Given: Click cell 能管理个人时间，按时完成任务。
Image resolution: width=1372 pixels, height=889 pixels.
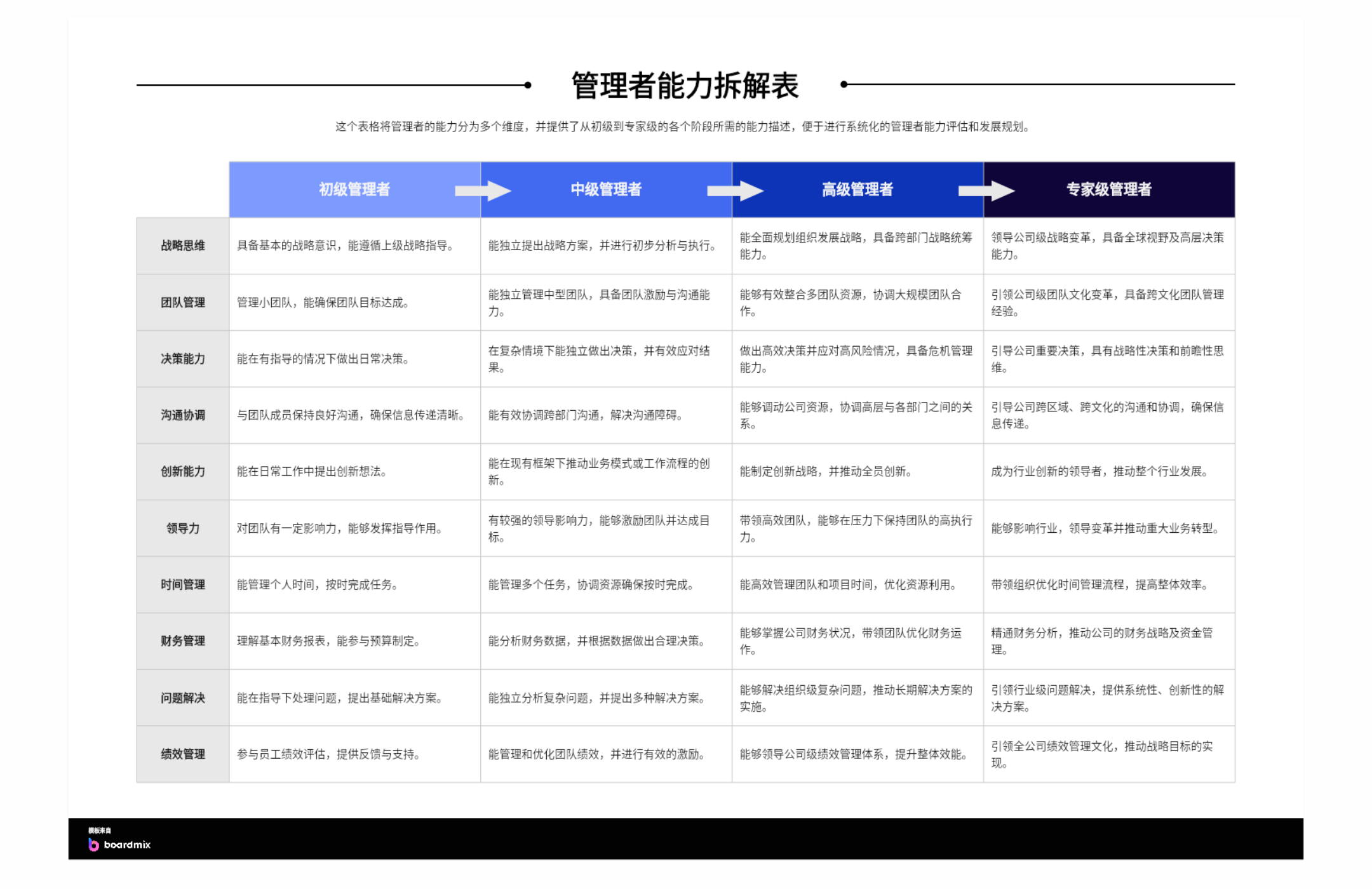Looking at the screenshot, I should 355,585.
